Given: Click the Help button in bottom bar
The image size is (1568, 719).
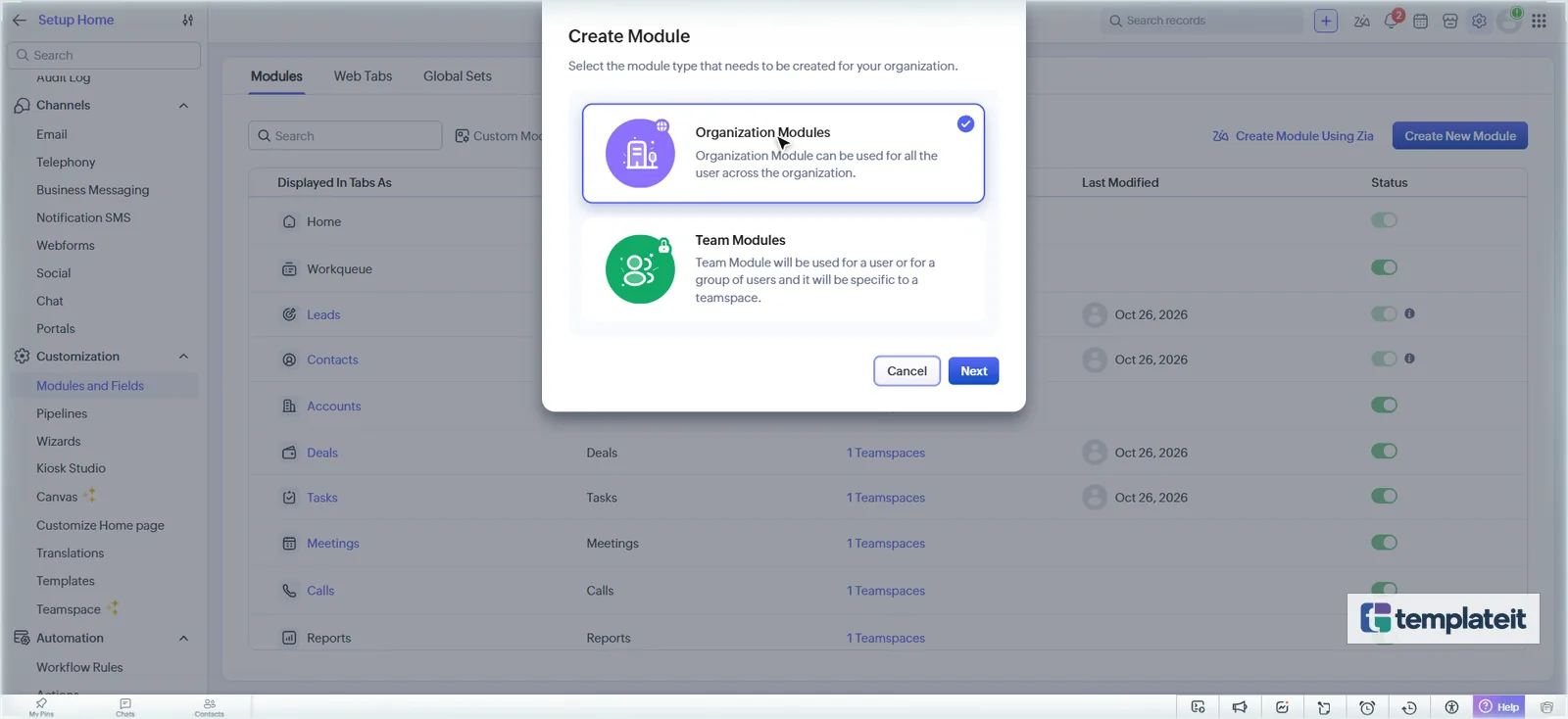Looking at the screenshot, I should pyautogui.click(x=1499, y=707).
